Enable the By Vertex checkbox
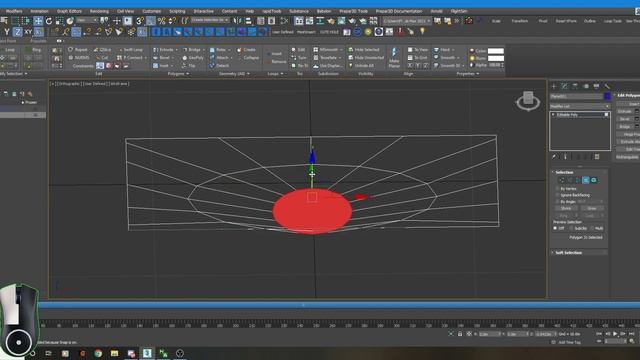 click(557, 189)
